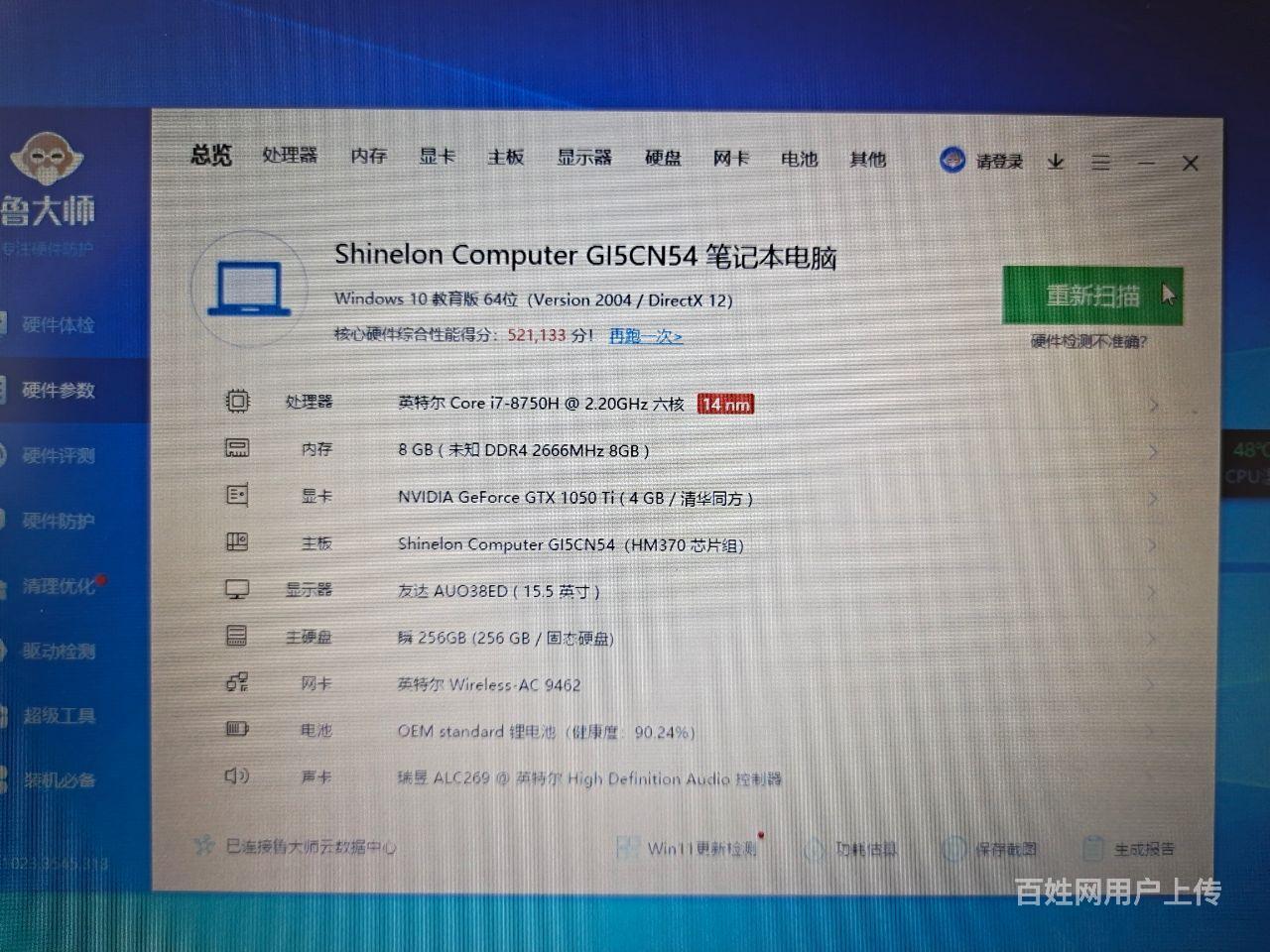Expand the processor row chevron
Image resolution: width=1270 pixels, height=952 pixels.
1153,405
